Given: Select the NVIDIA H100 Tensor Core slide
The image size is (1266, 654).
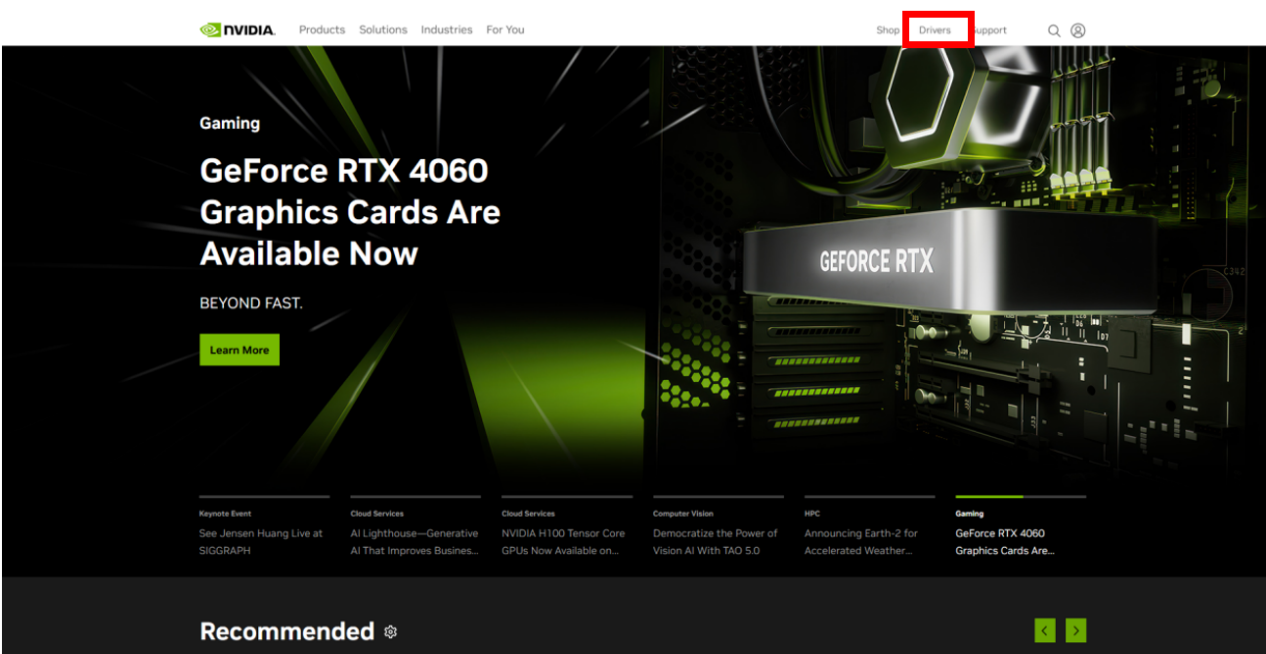Looking at the screenshot, I should click(567, 527).
